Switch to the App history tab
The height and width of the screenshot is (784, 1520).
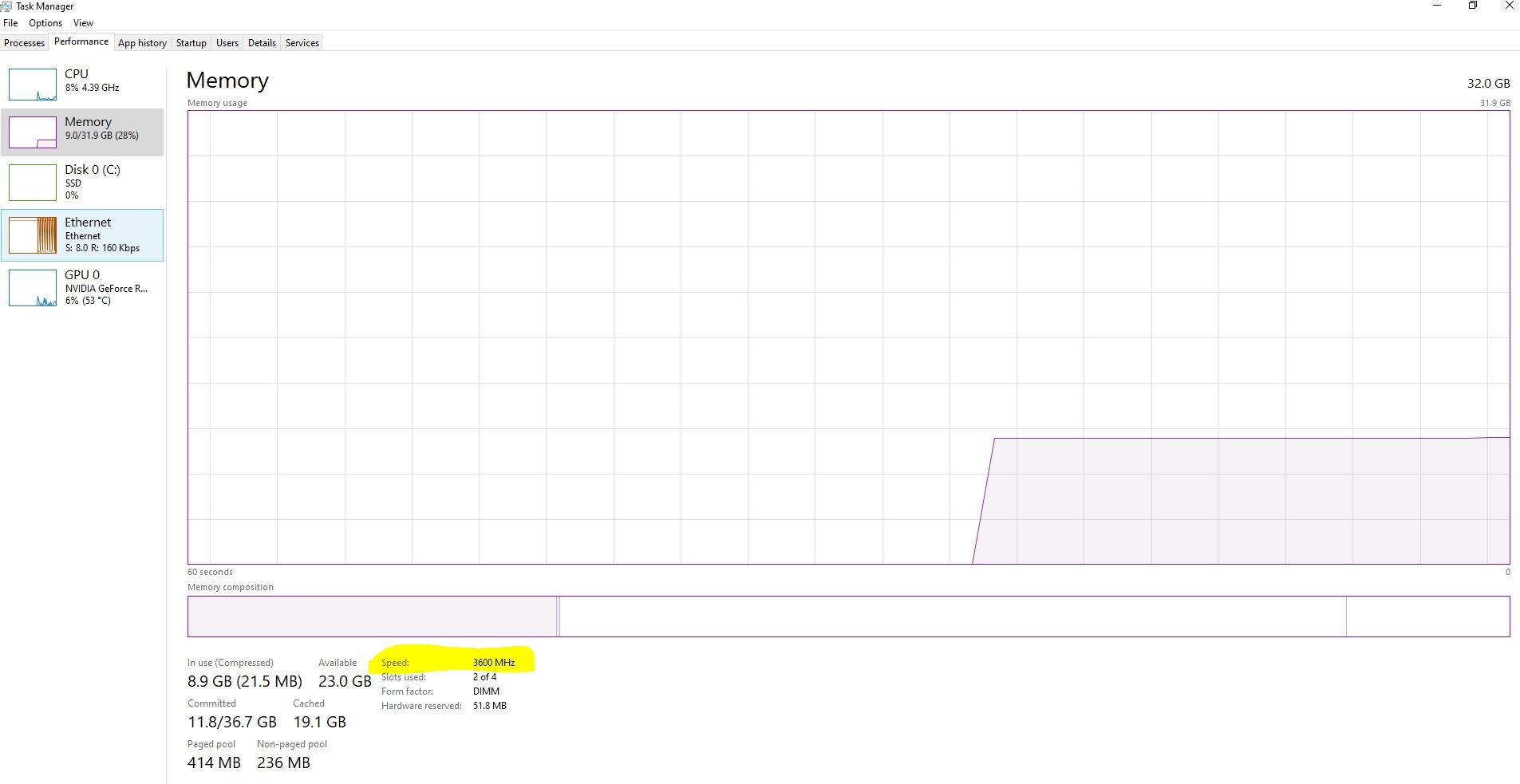click(142, 43)
